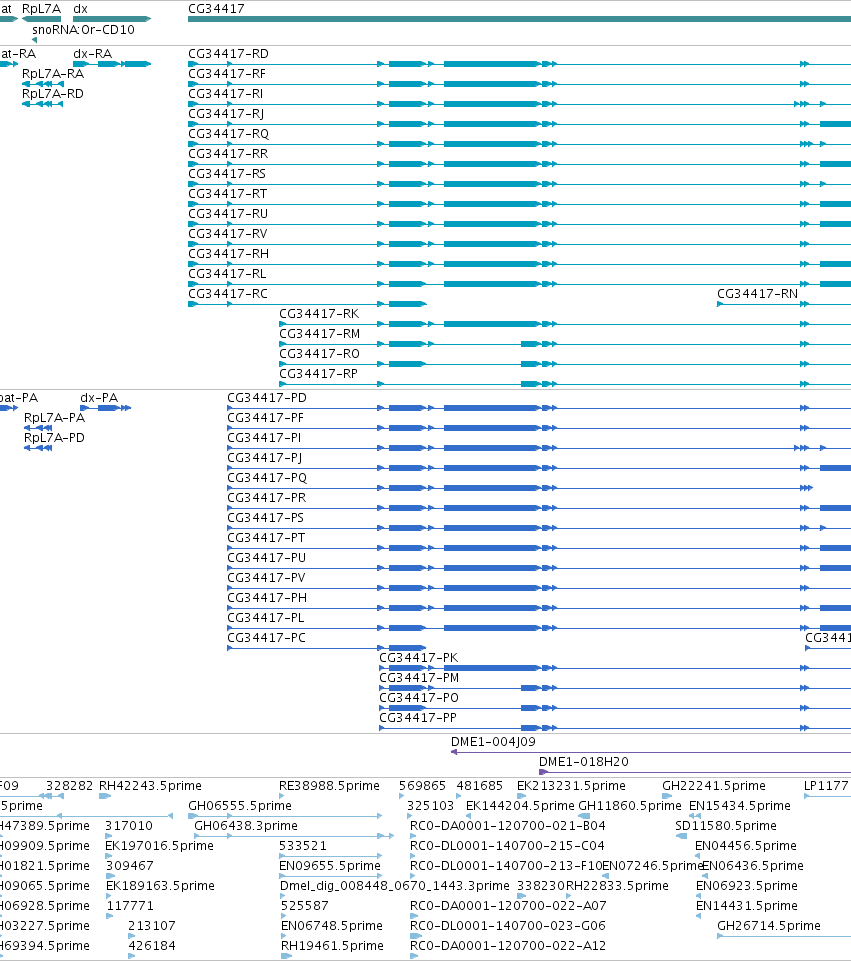This screenshot has height=961, width=851.
Task: Click EST RH42243.5prime
Action: (150, 786)
